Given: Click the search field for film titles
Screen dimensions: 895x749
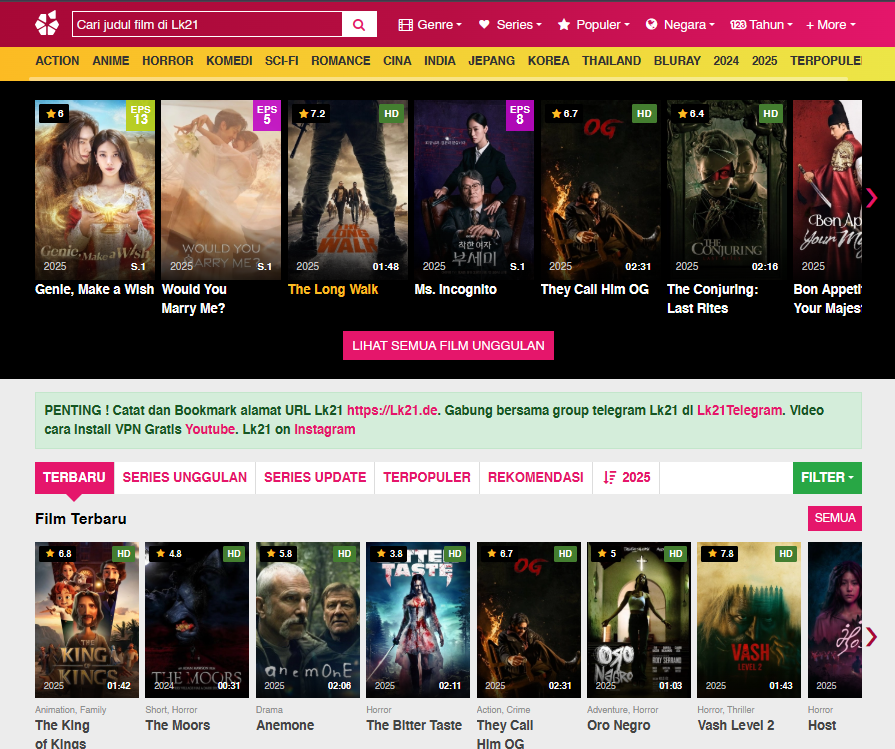Looking at the screenshot, I should [x=207, y=24].
